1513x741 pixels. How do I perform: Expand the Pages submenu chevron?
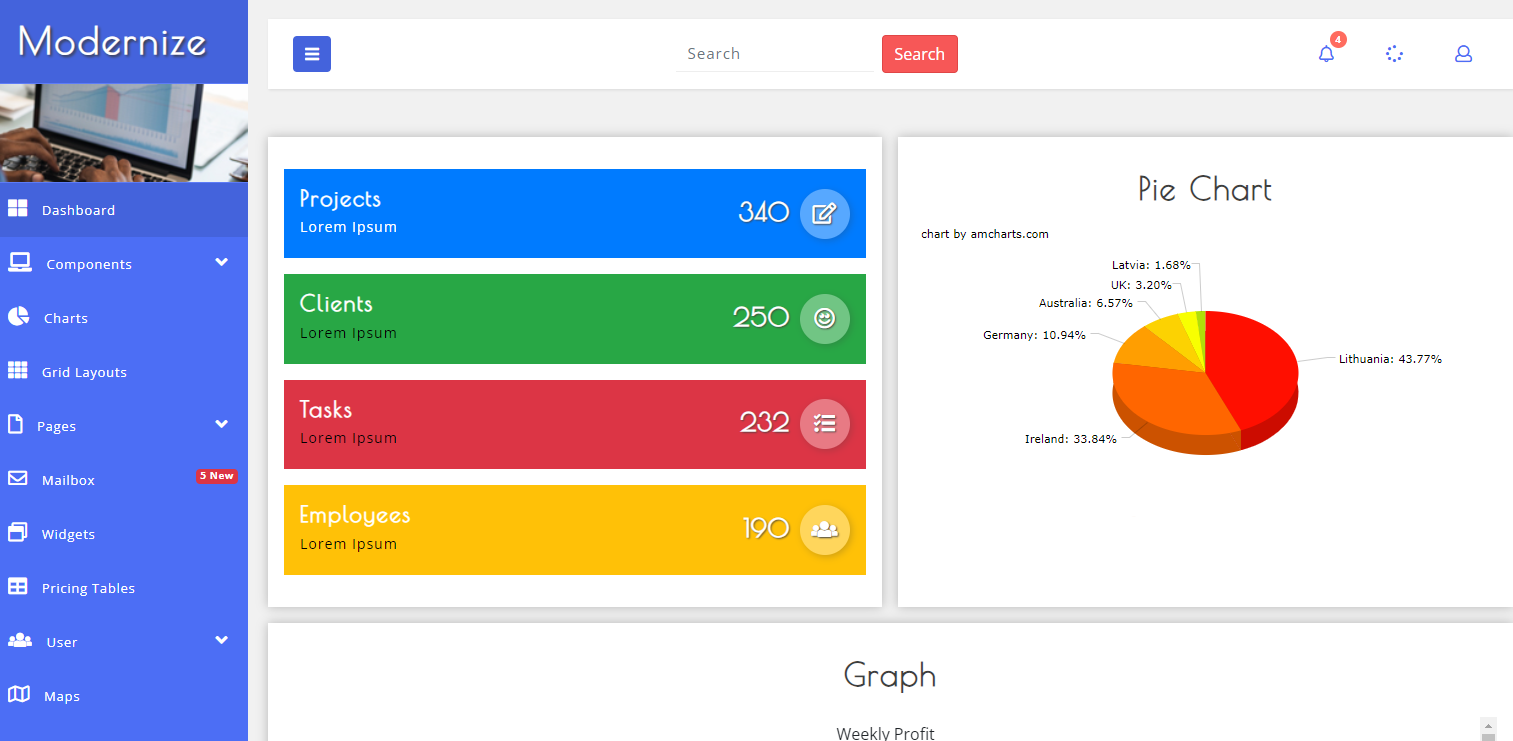pos(221,424)
